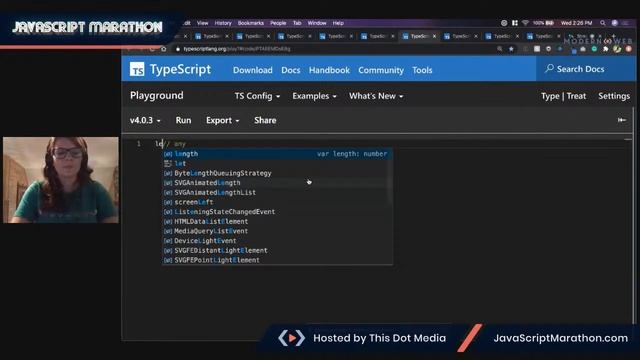Select the 'length' variable icon suggestion

point(168,154)
